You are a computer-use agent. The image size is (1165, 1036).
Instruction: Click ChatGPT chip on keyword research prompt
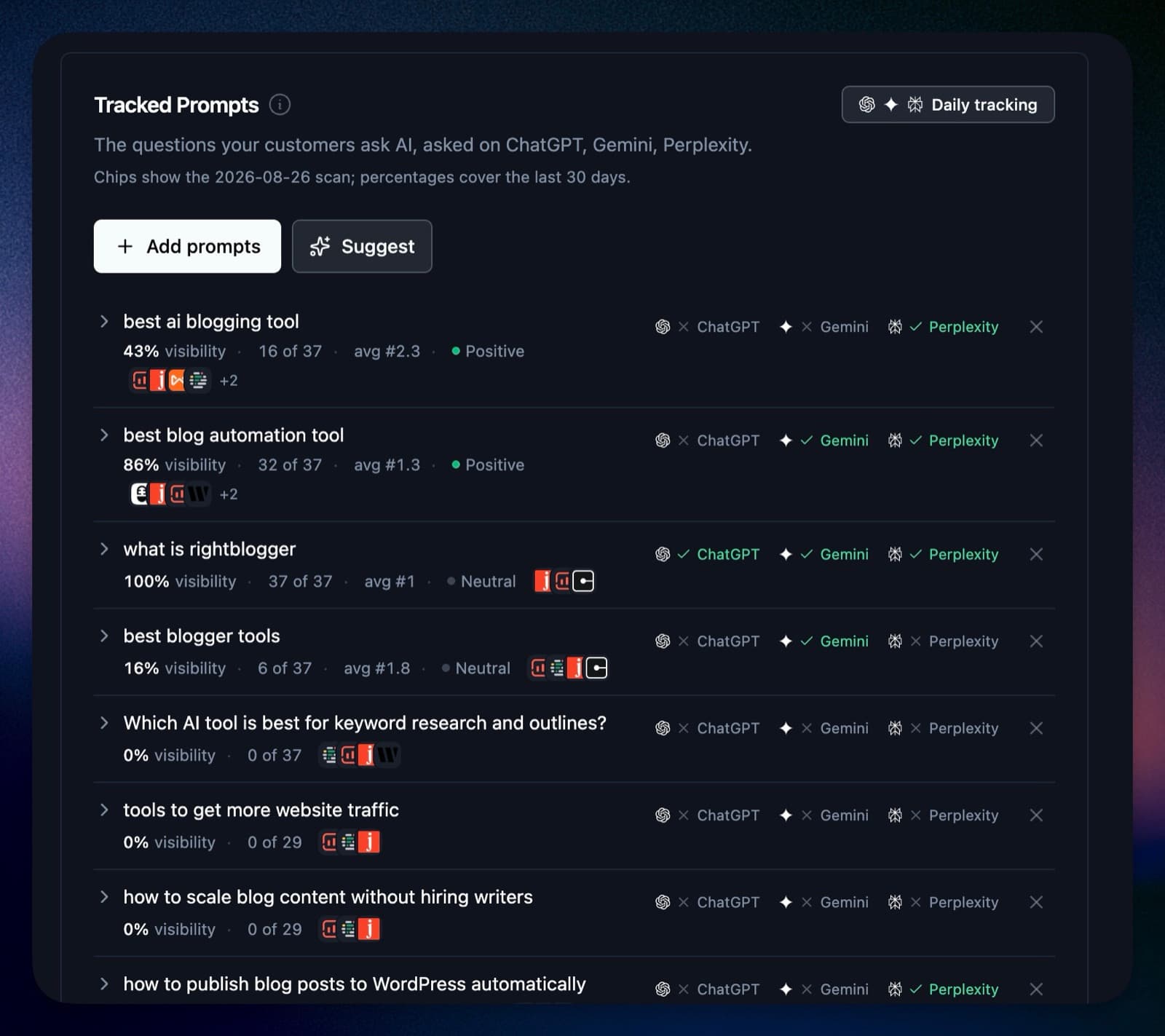[707, 728]
